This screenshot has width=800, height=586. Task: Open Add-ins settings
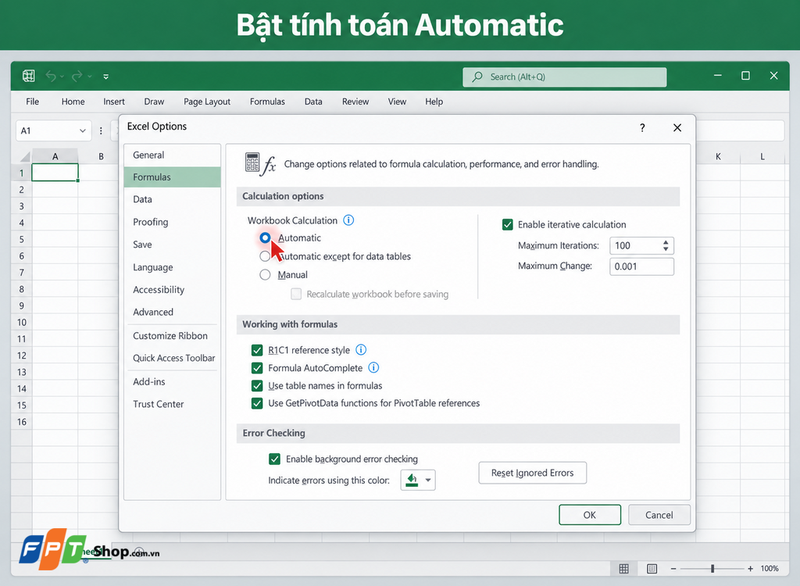coord(172,381)
